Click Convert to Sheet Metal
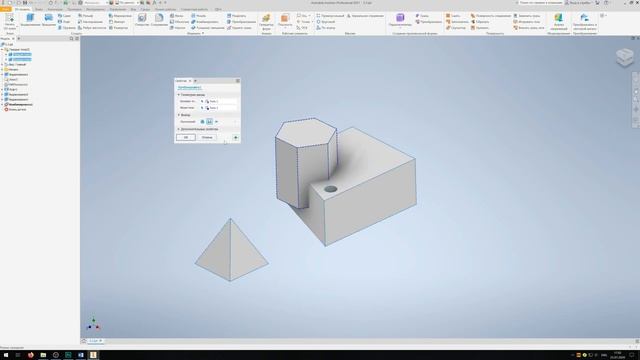The width and height of the screenshot is (640, 360). 584,21
